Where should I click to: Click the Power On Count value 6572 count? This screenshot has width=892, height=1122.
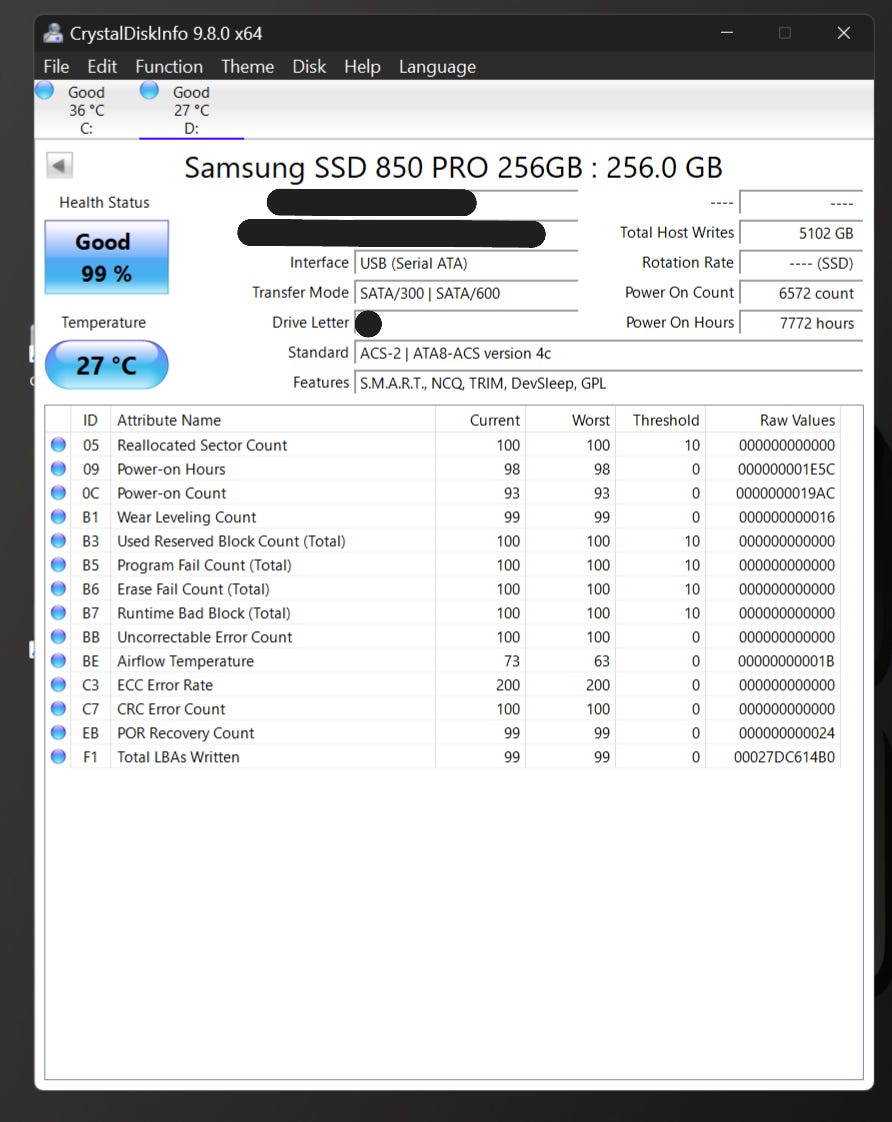(x=801, y=293)
